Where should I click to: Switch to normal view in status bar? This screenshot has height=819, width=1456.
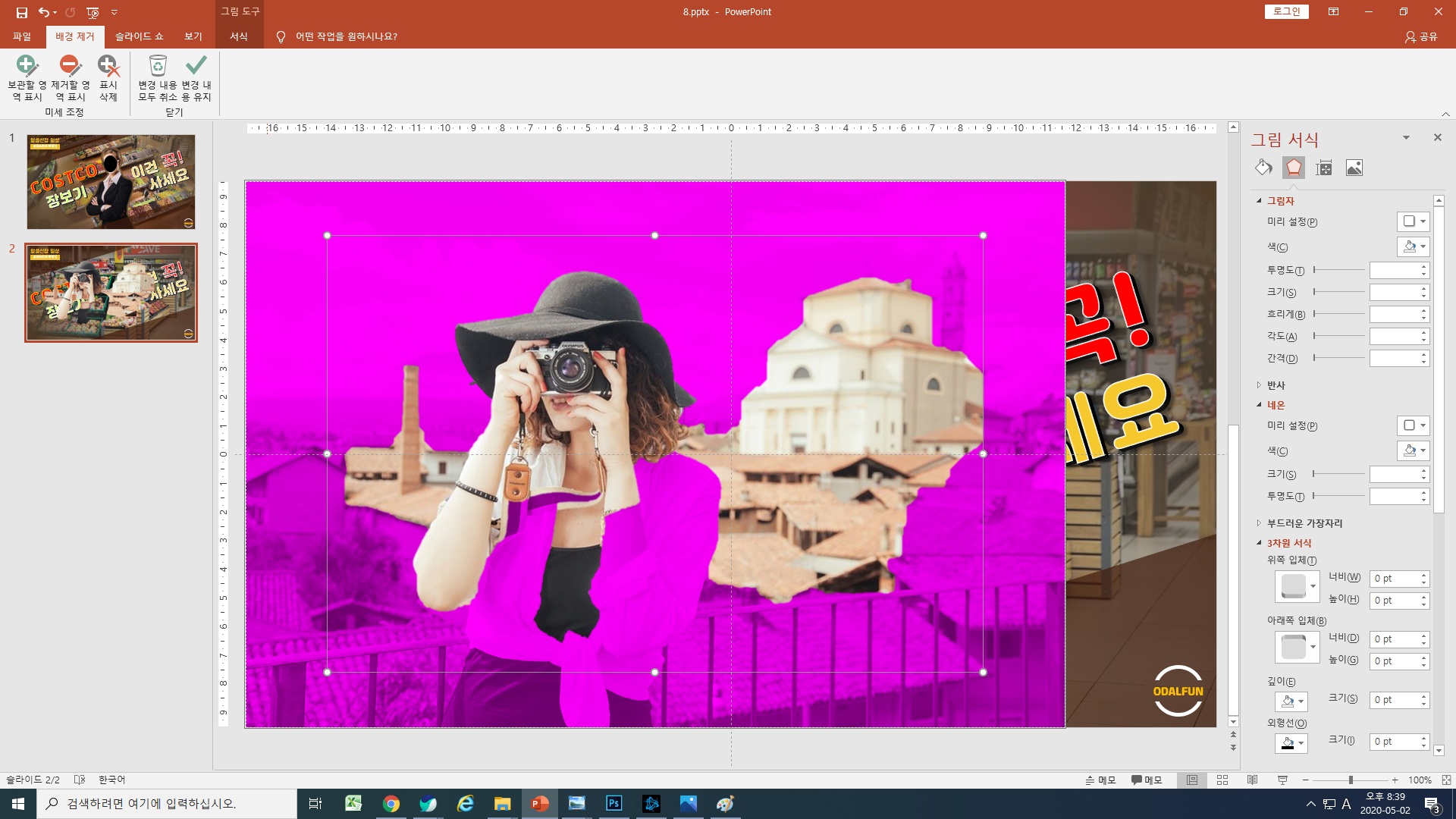(1192, 780)
